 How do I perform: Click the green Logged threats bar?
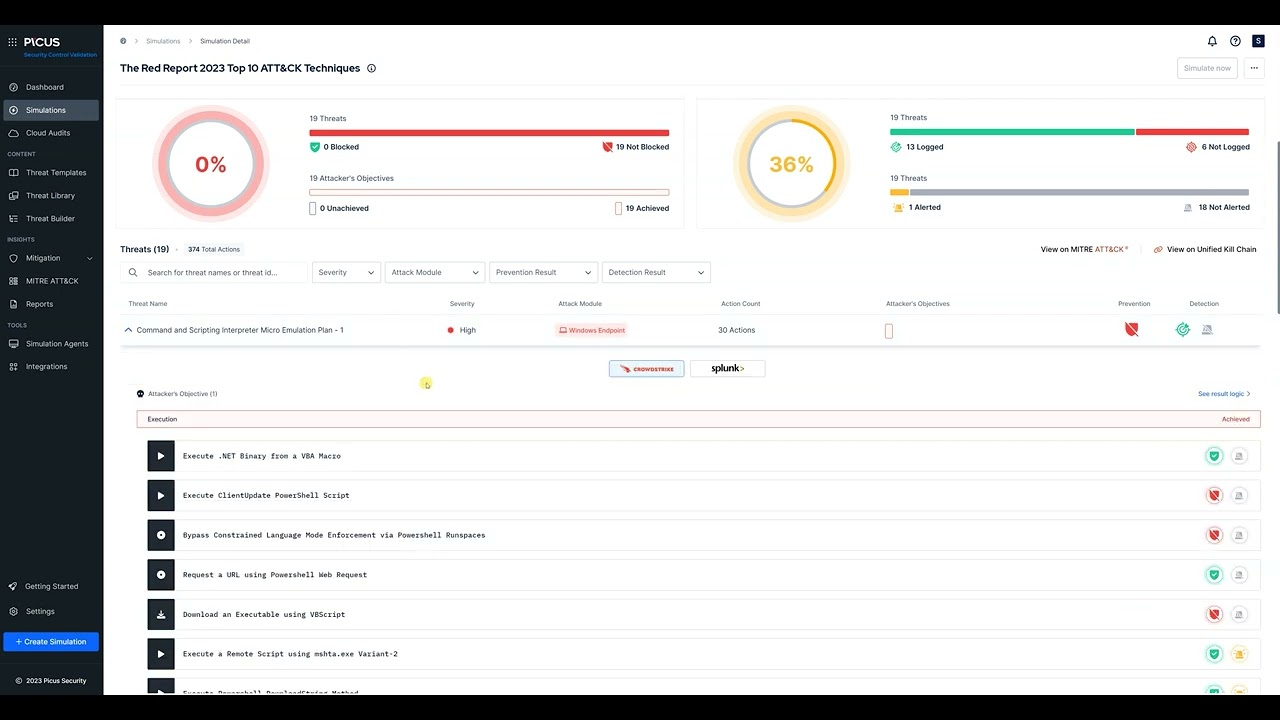1012,132
